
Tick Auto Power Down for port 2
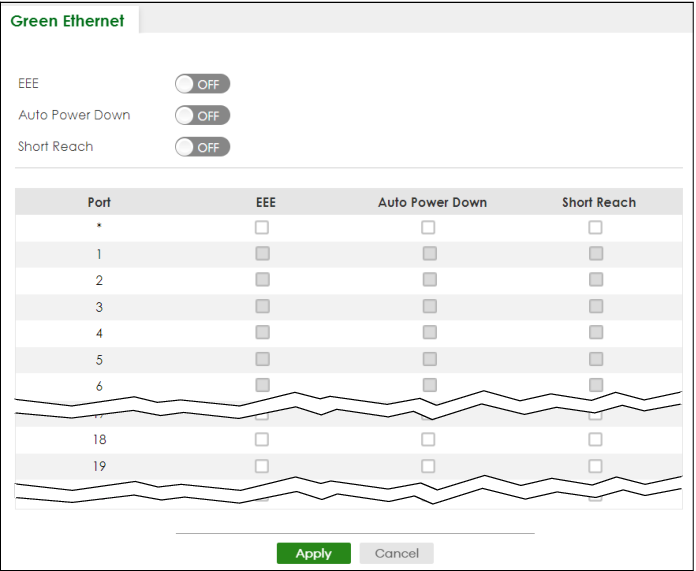tap(429, 280)
